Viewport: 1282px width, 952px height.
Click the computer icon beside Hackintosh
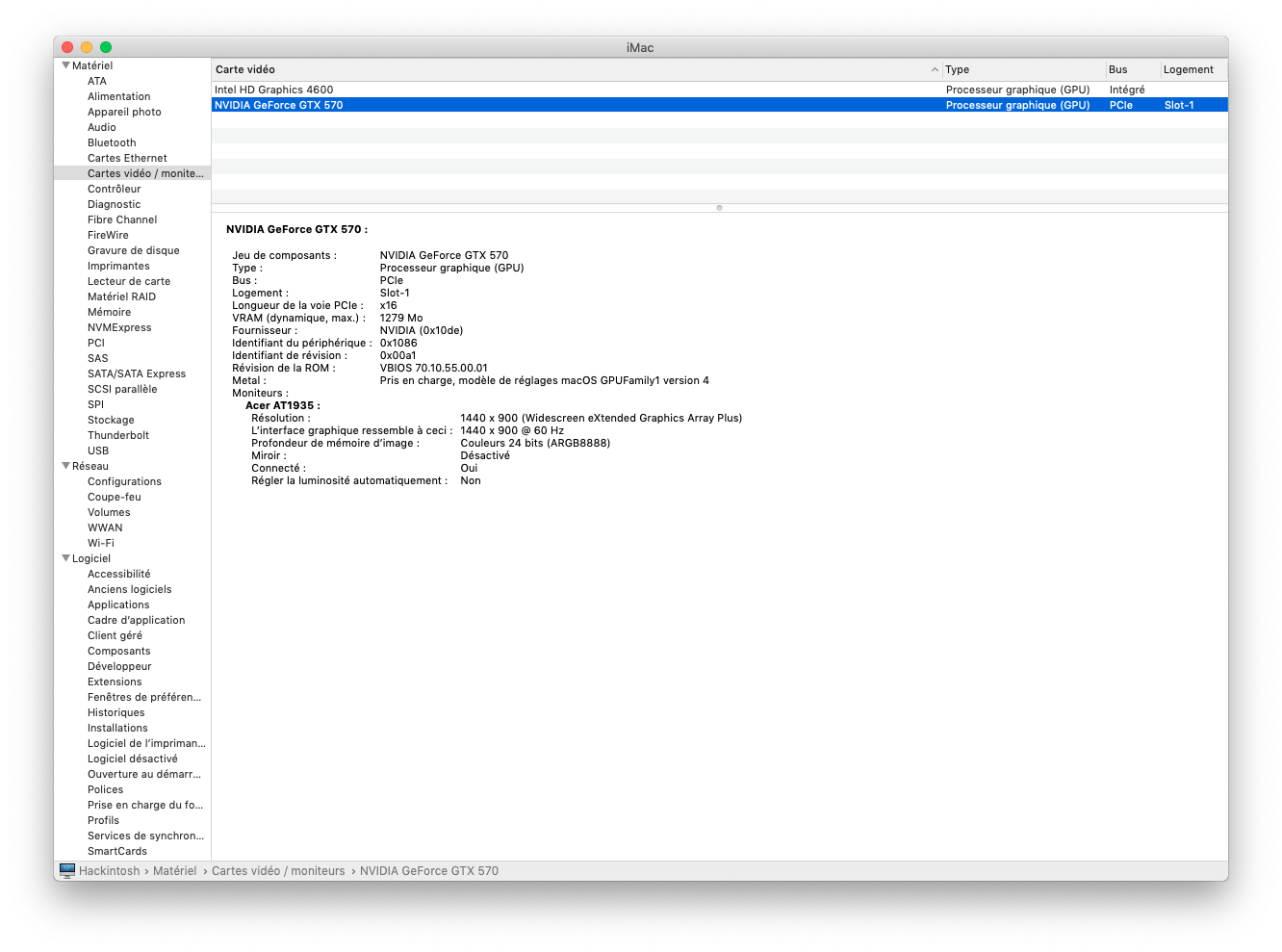point(67,870)
